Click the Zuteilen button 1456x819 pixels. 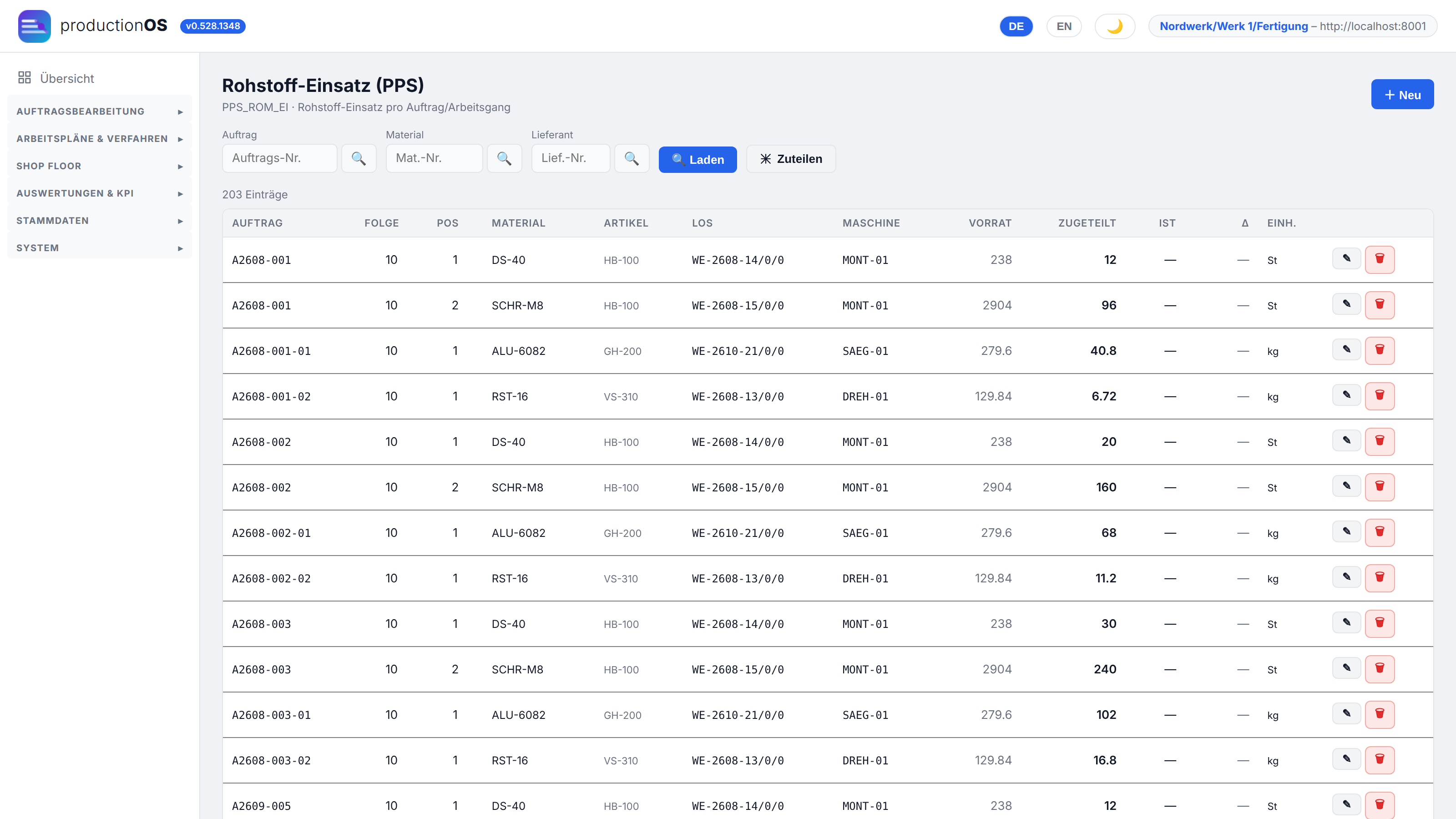(791, 159)
